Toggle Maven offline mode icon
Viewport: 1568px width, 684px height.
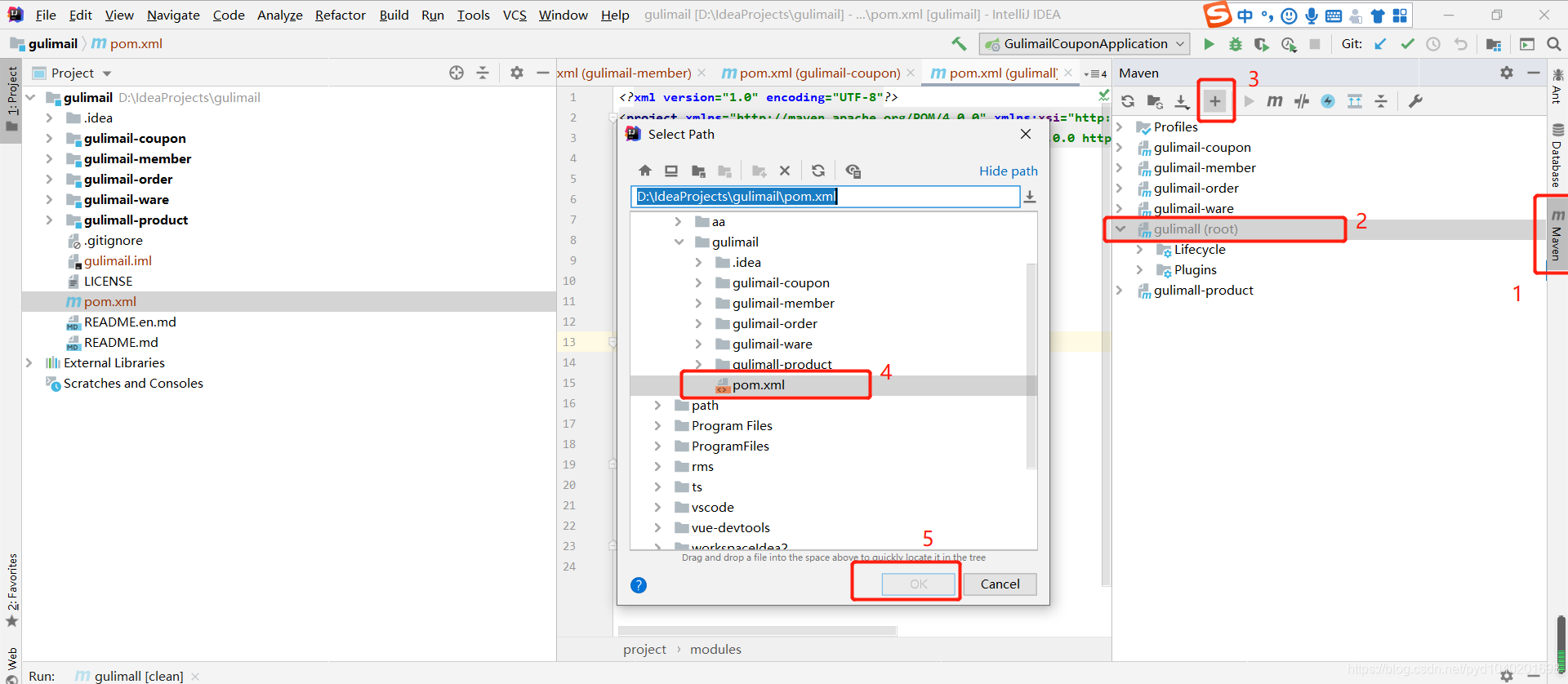pos(1302,101)
